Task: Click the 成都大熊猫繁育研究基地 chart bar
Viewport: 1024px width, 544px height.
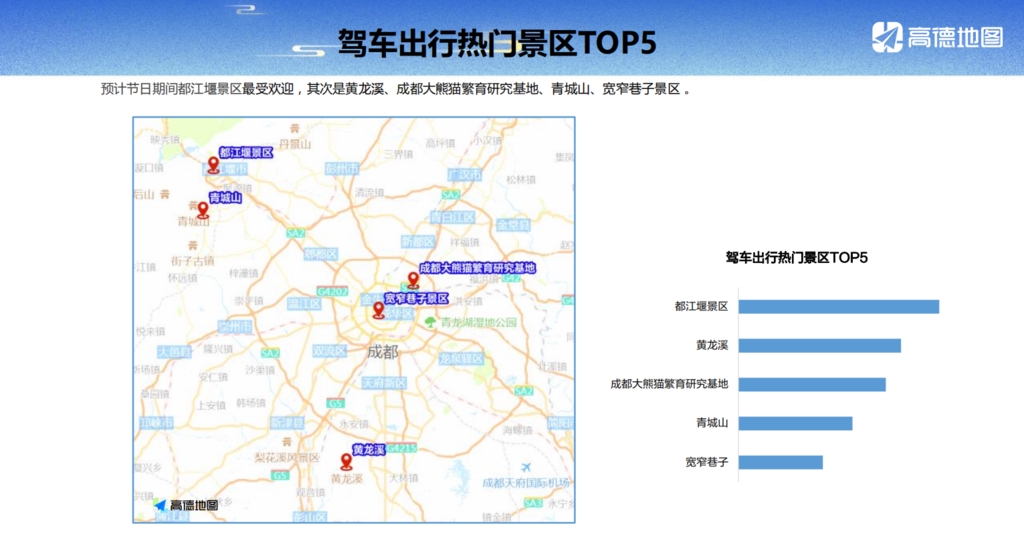Action: 812,384
